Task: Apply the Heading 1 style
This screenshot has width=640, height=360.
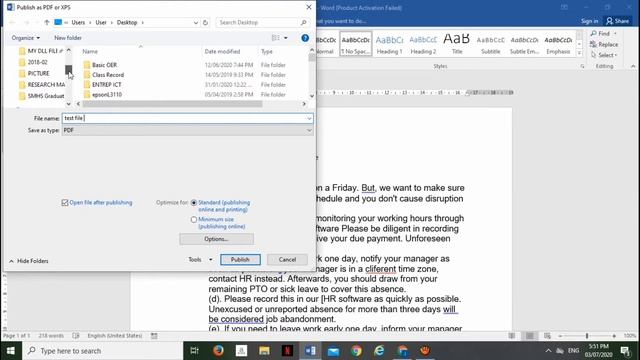Action: tap(389, 44)
